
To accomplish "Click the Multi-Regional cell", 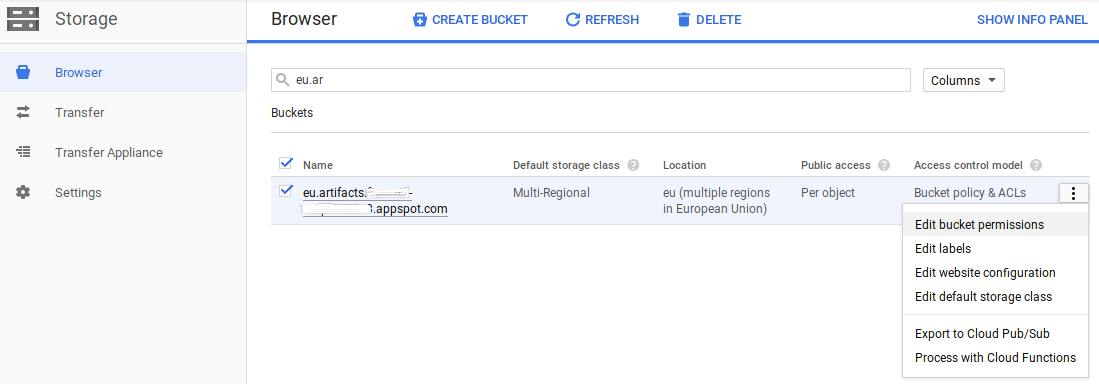I will coord(551,193).
